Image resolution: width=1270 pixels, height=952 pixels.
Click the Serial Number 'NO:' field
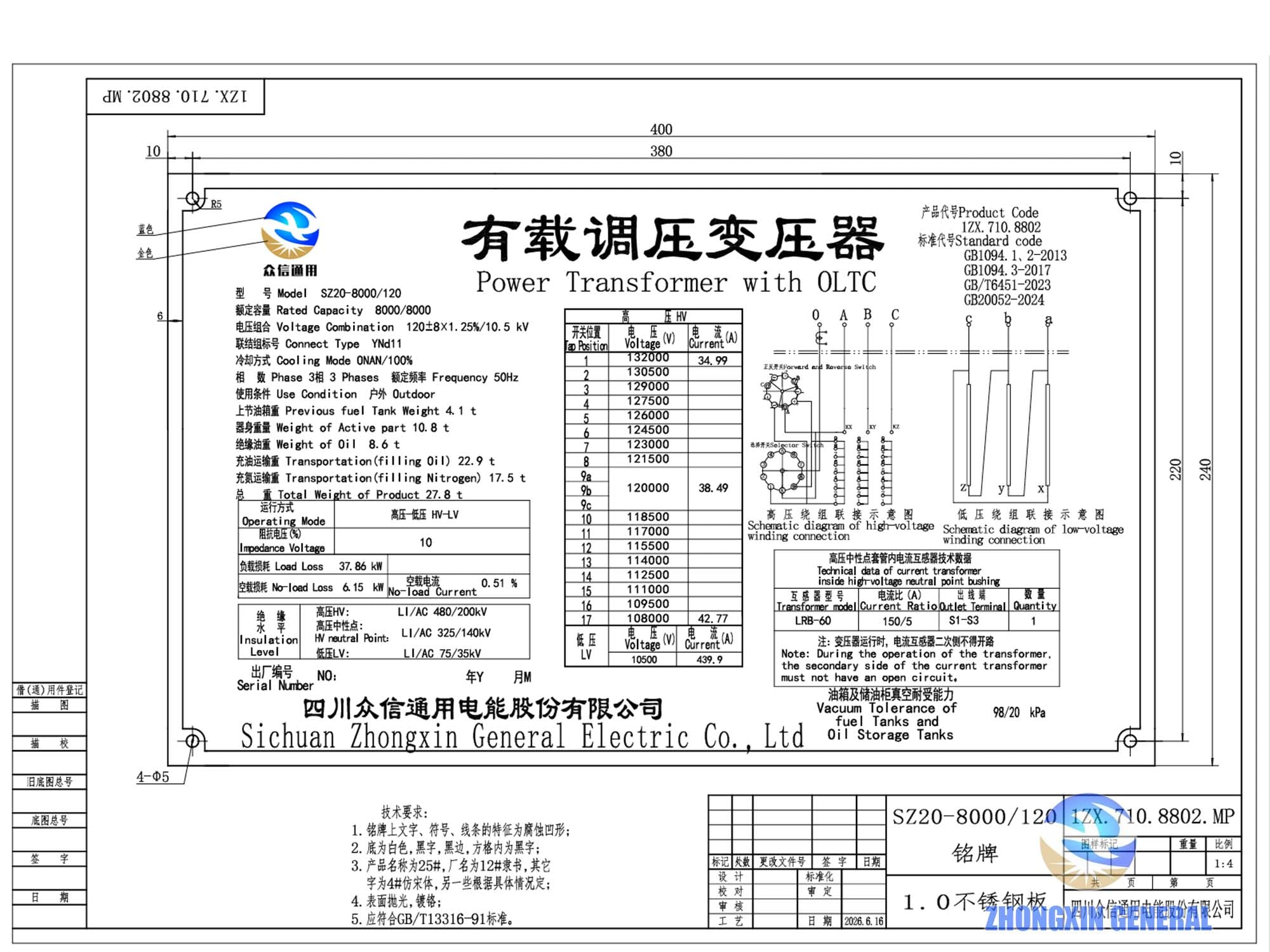pos(327,677)
